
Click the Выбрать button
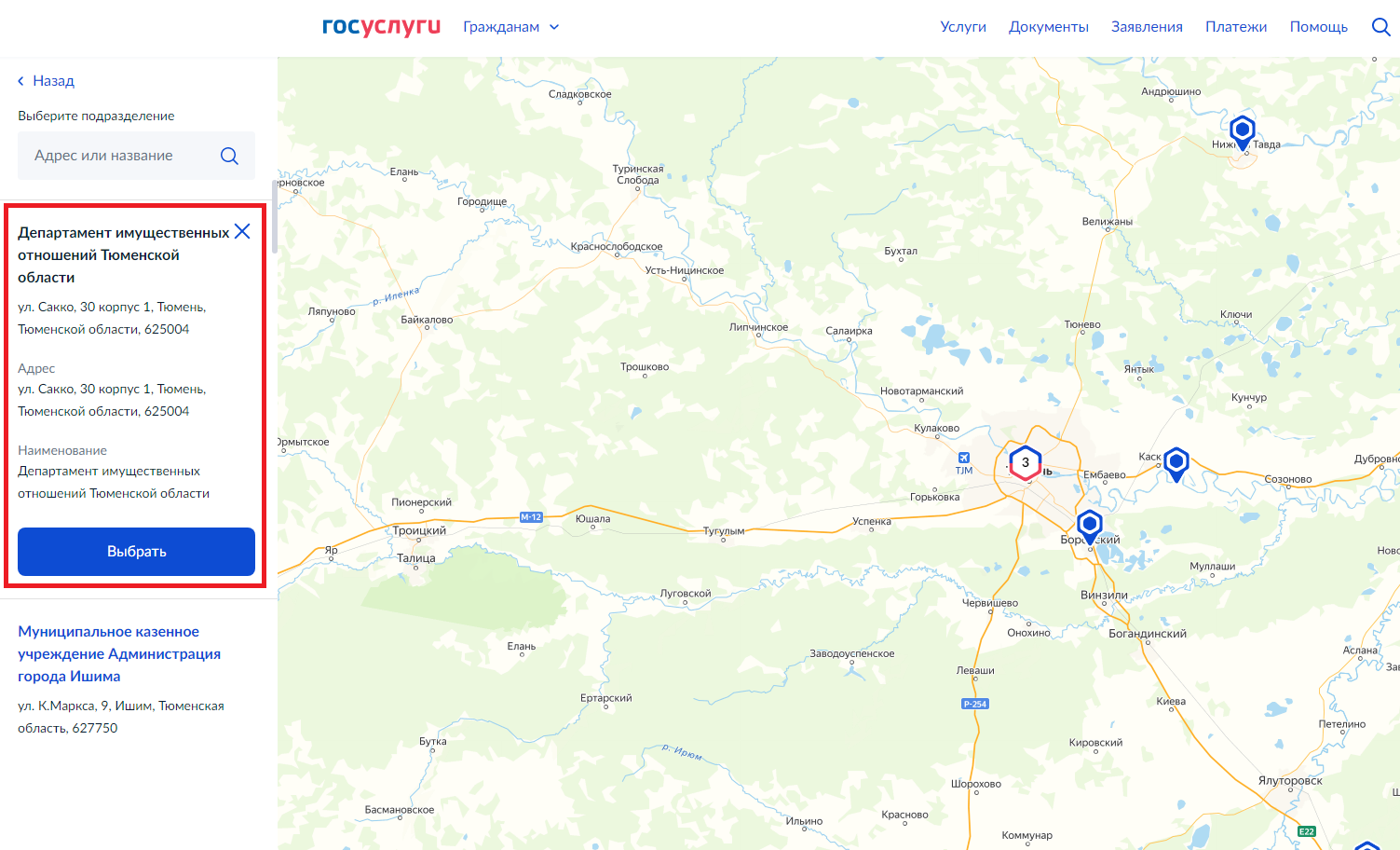[136, 552]
